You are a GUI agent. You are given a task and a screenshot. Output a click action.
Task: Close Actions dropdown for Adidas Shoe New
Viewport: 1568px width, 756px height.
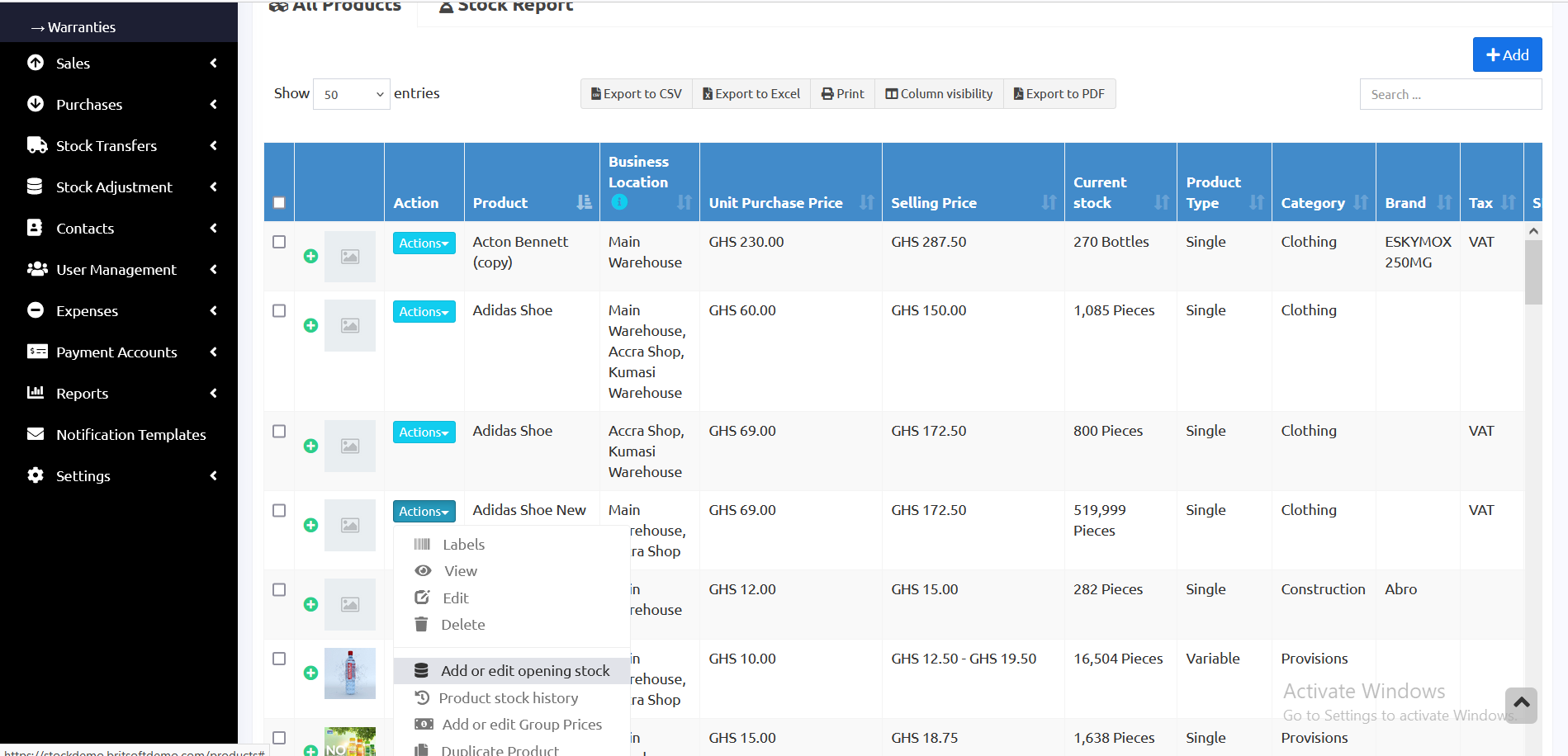point(424,511)
